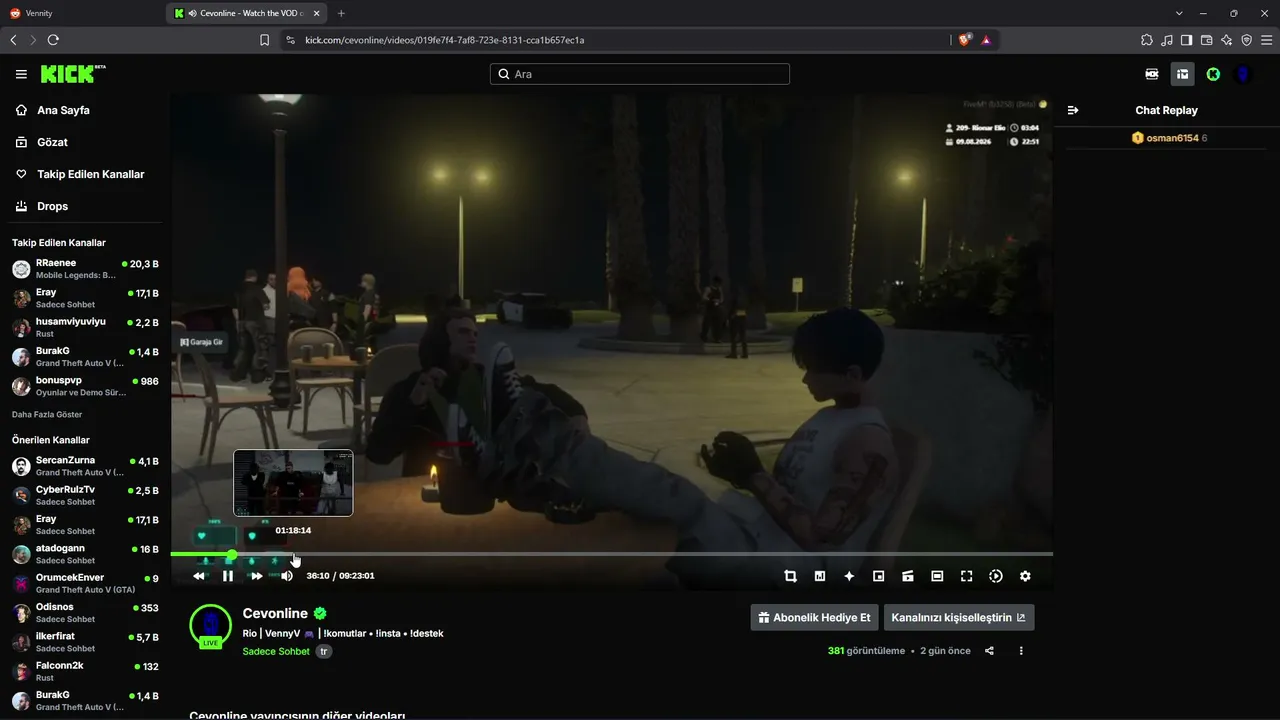Image resolution: width=1280 pixels, height=720 pixels.
Task: Mute the player volume speaker icon
Action: [287, 576]
